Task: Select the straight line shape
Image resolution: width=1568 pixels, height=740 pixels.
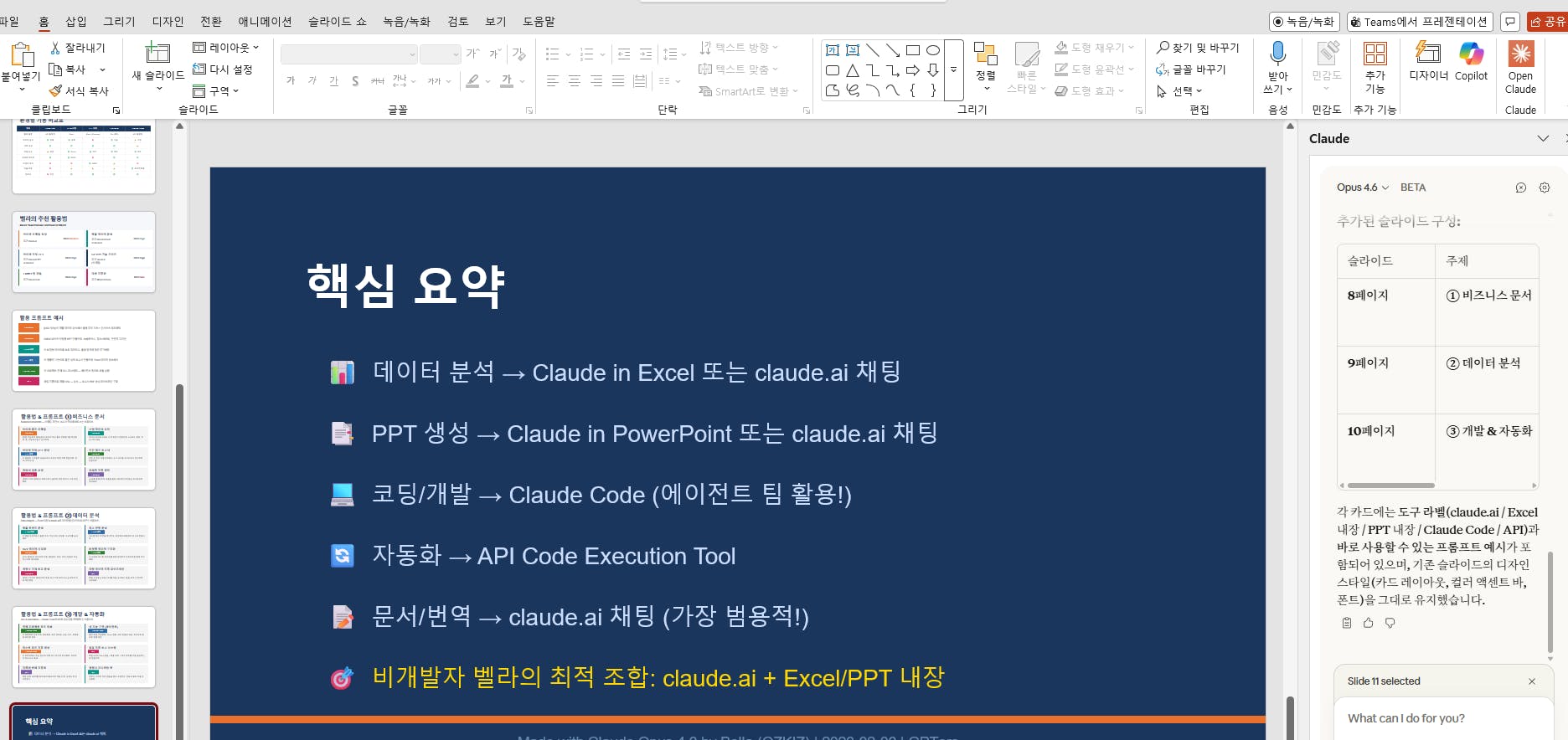Action: tap(873, 50)
